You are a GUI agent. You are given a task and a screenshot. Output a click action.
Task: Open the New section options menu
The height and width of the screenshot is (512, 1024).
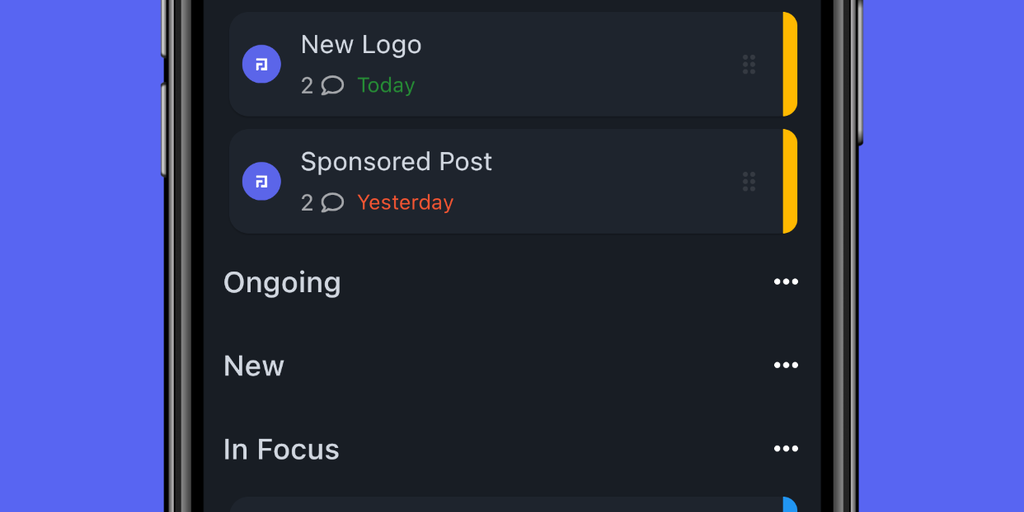tap(786, 366)
